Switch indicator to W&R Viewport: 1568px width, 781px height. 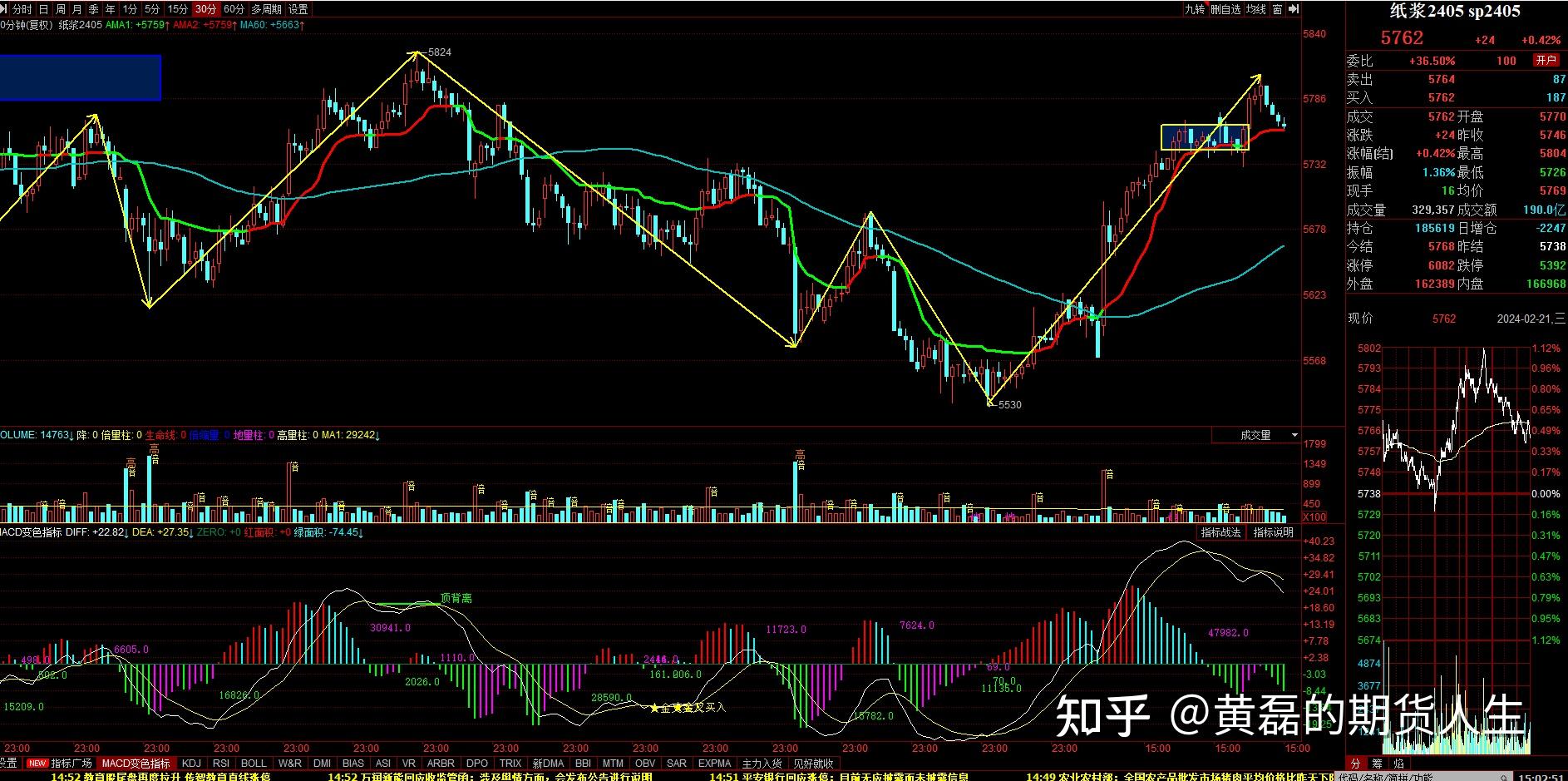290,763
